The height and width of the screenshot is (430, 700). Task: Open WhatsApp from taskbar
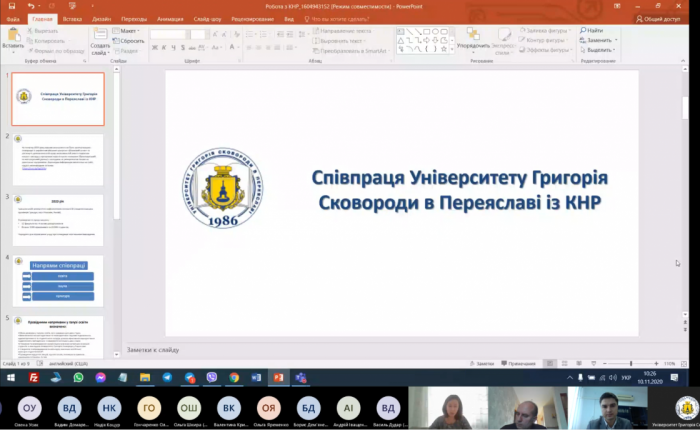pyautogui.click(x=78, y=378)
